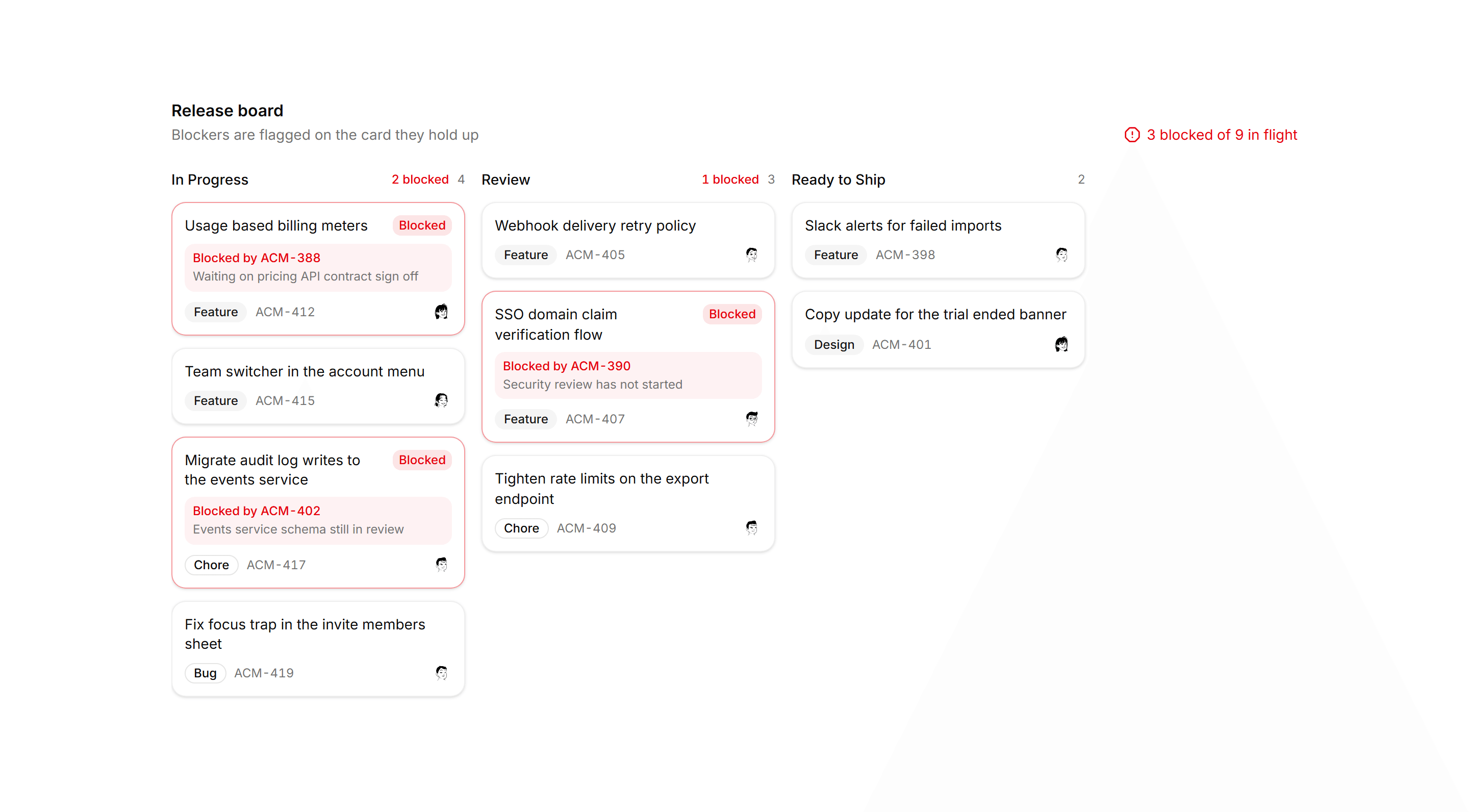Screen dimensions: 1469x812
Task: Click the Ready to Ship column header
Action: pyautogui.click(x=838, y=180)
